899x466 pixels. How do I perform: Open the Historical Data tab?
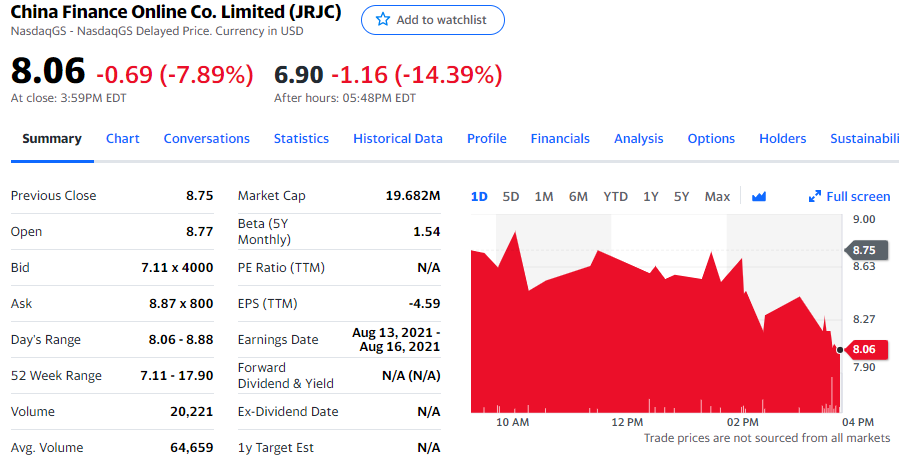[x=398, y=139]
